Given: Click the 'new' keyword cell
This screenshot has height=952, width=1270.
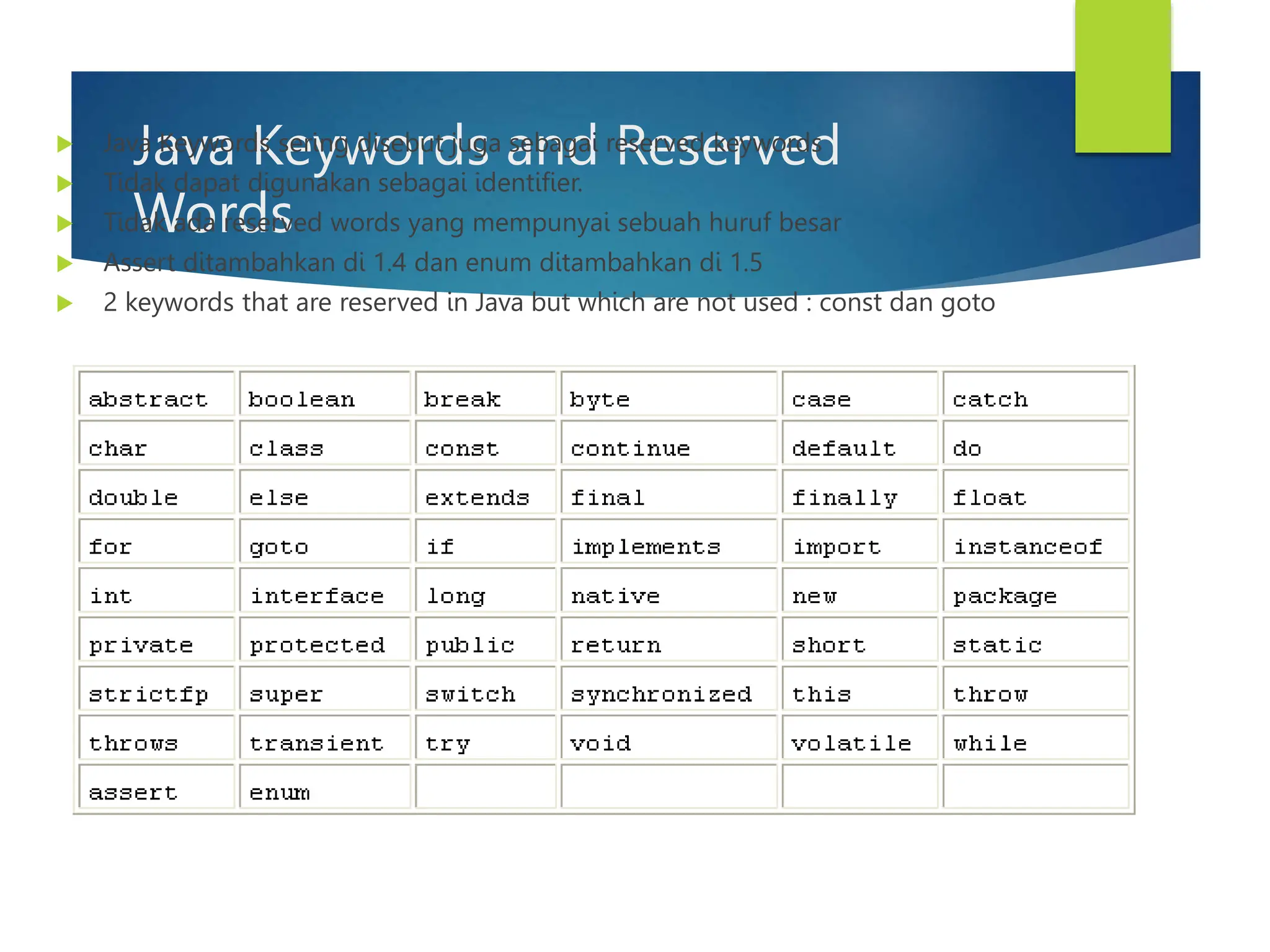Looking at the screenshot, I should click(x=859, y=589).
